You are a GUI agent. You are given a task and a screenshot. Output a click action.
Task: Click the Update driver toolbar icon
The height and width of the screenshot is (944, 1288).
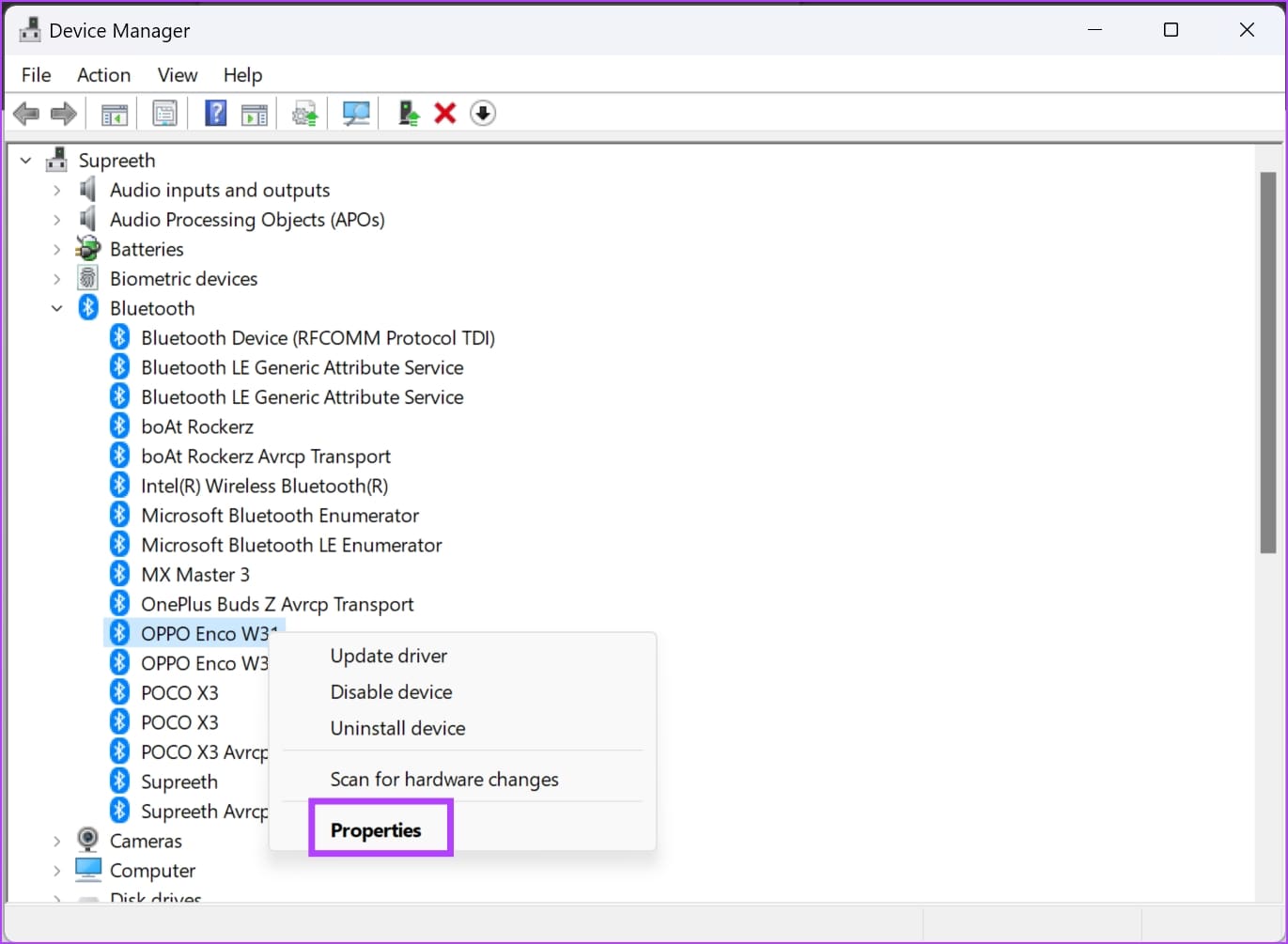[x=408, y=114]
